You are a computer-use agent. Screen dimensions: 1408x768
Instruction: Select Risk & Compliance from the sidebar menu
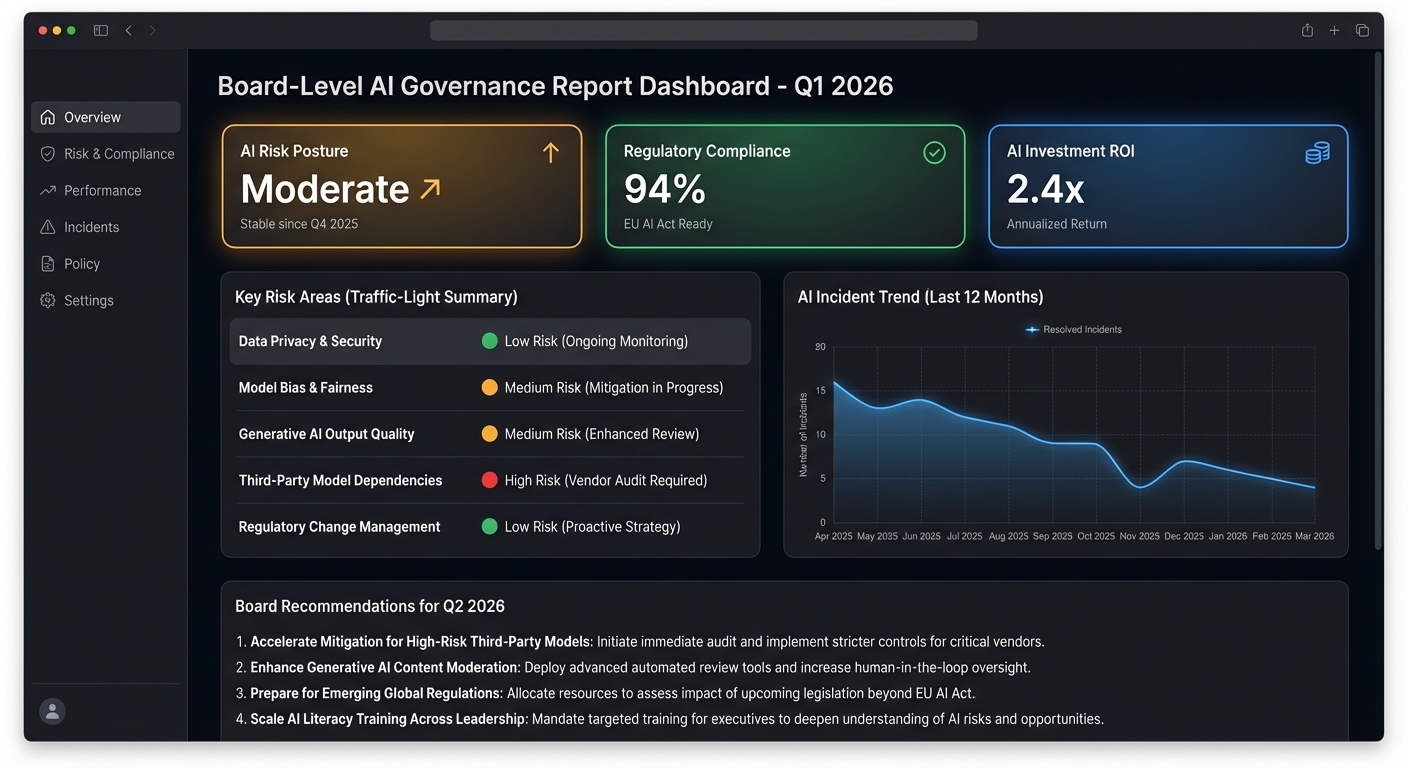click(x=118, y=153)
